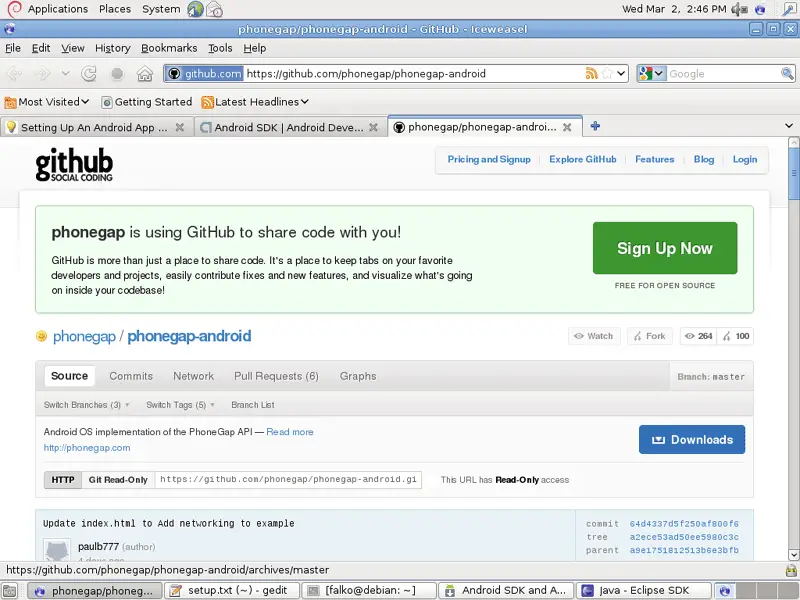800x600 pixels.
Task: Open the File menu
Action: (x=13, y=48)
